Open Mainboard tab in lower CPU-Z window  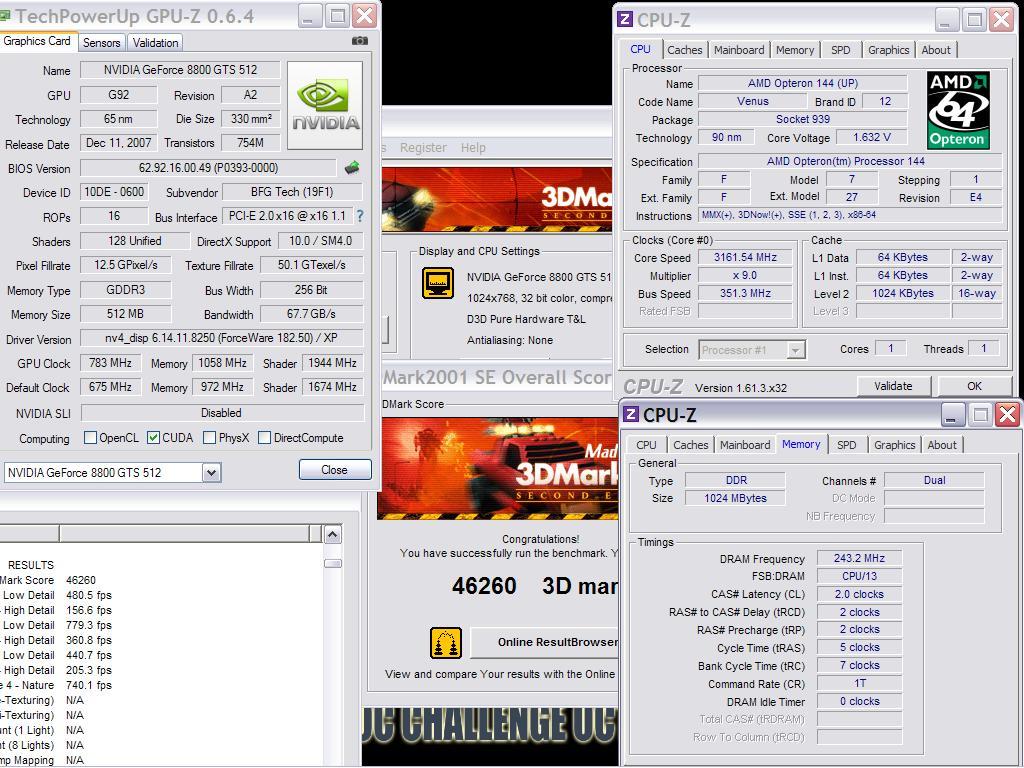[x=745, y=445]
